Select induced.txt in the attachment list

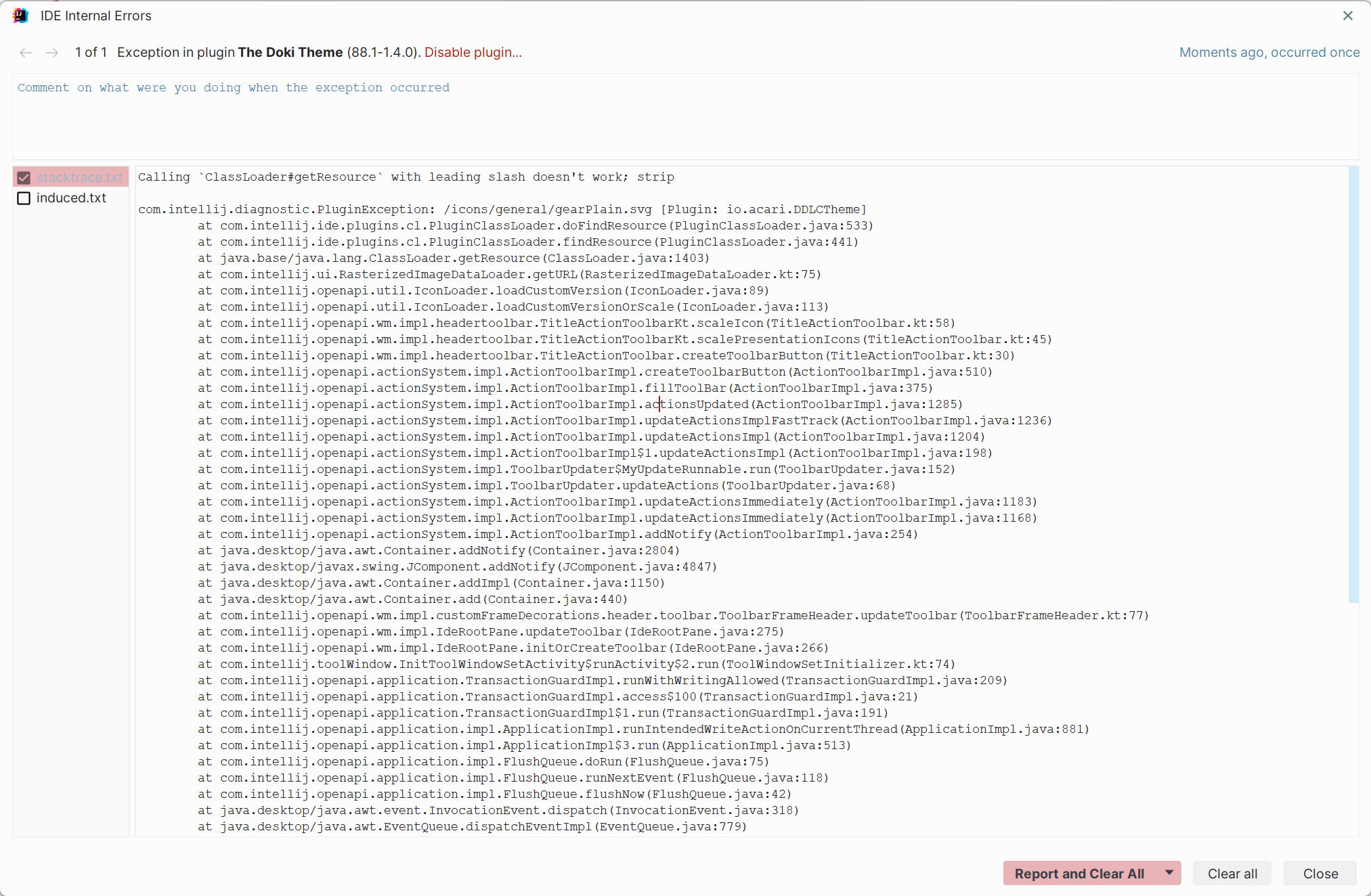point(72,198)
